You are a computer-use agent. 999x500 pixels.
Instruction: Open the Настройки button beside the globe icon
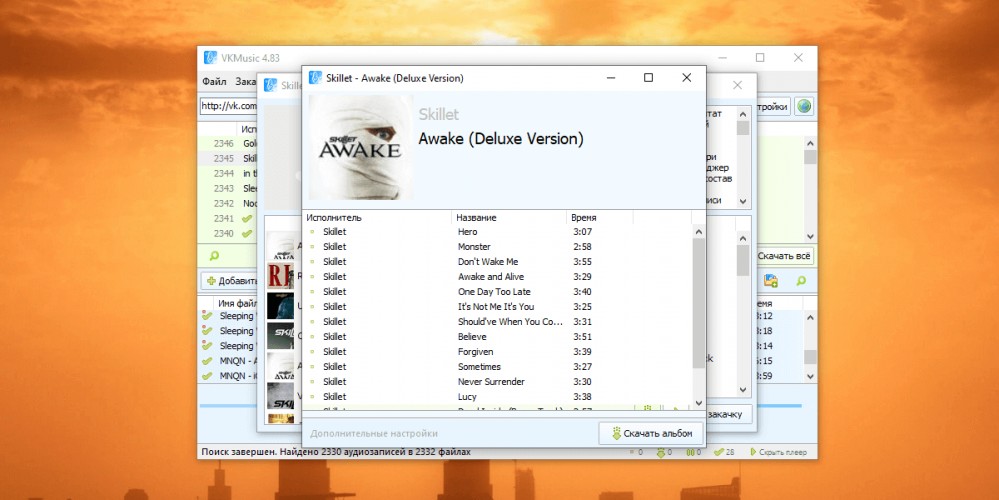tap(772, 106)
